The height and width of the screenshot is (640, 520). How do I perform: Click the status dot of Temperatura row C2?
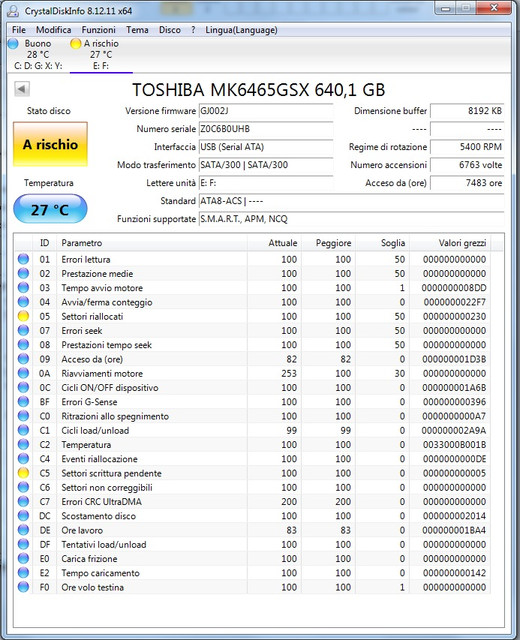[x=24, y=444]
